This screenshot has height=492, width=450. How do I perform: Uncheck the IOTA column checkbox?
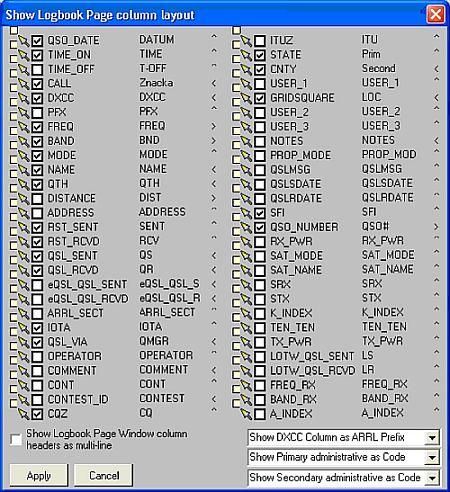click(37, 328)
